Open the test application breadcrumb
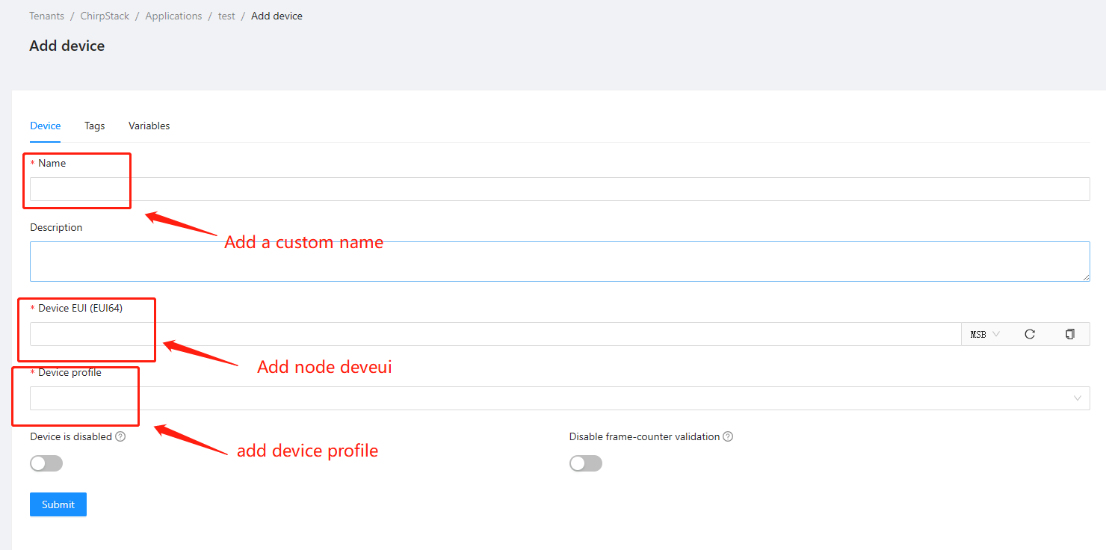 (x=226, y=16)
